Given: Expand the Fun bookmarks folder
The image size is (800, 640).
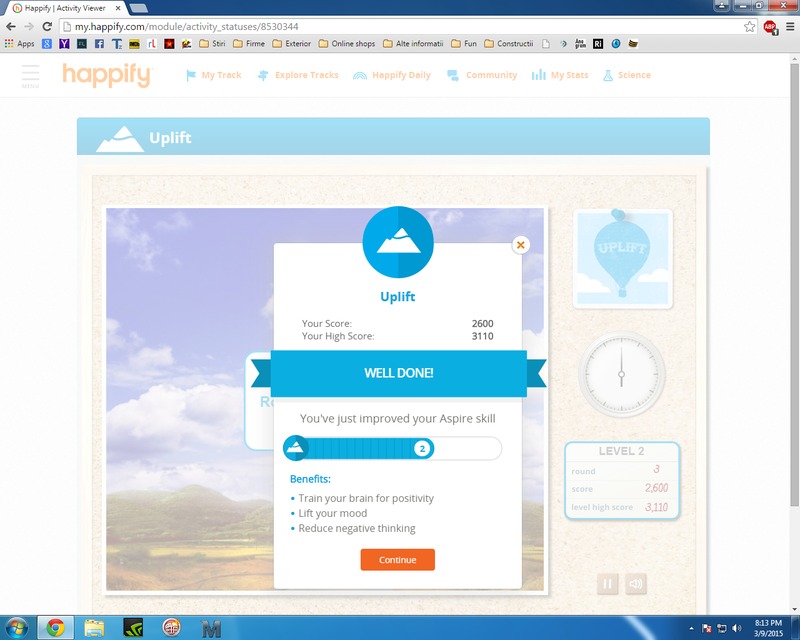Looking at the screenshot, I should coord(464,44).
